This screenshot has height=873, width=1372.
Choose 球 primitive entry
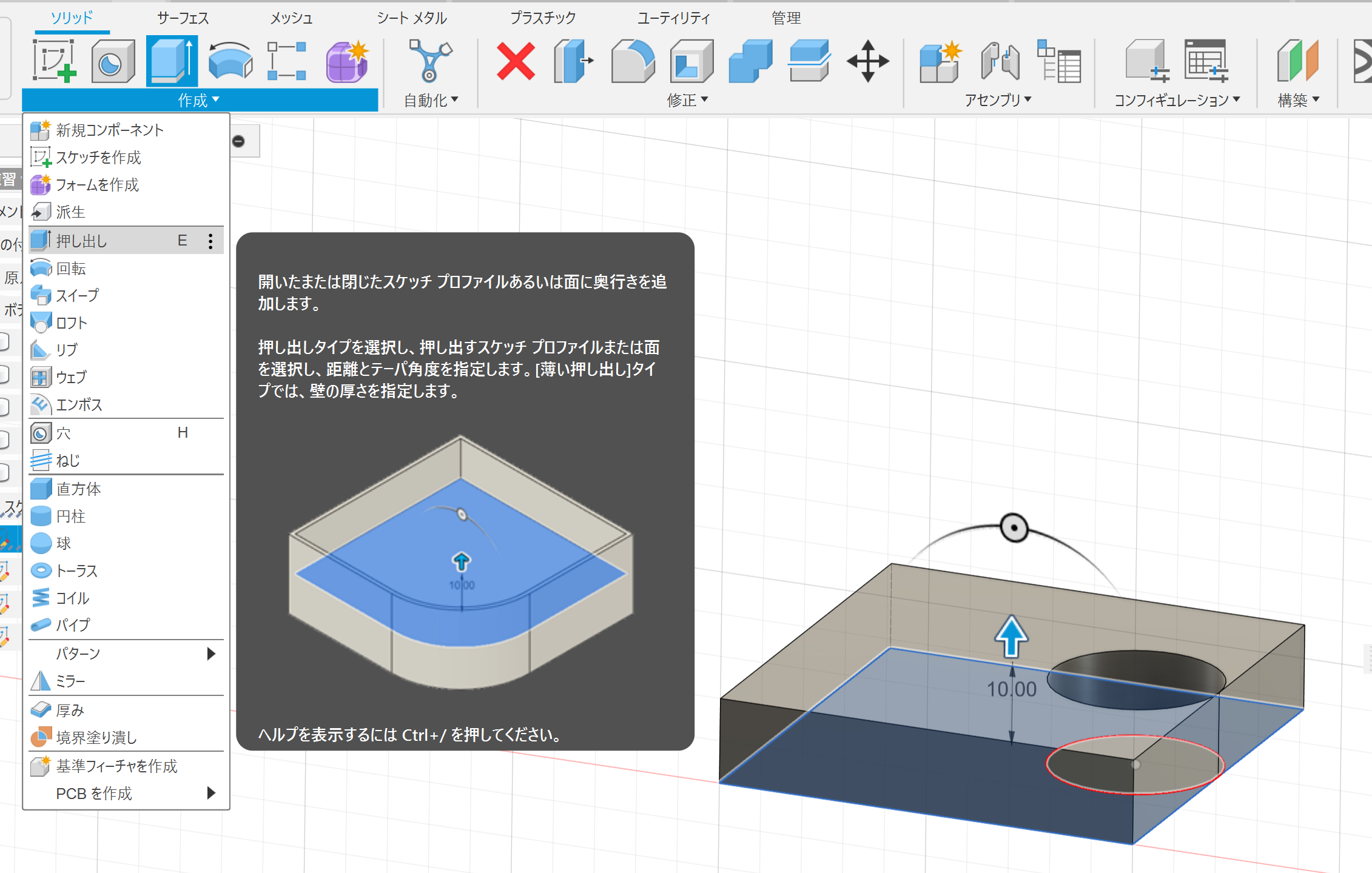(x=126, y=543)
